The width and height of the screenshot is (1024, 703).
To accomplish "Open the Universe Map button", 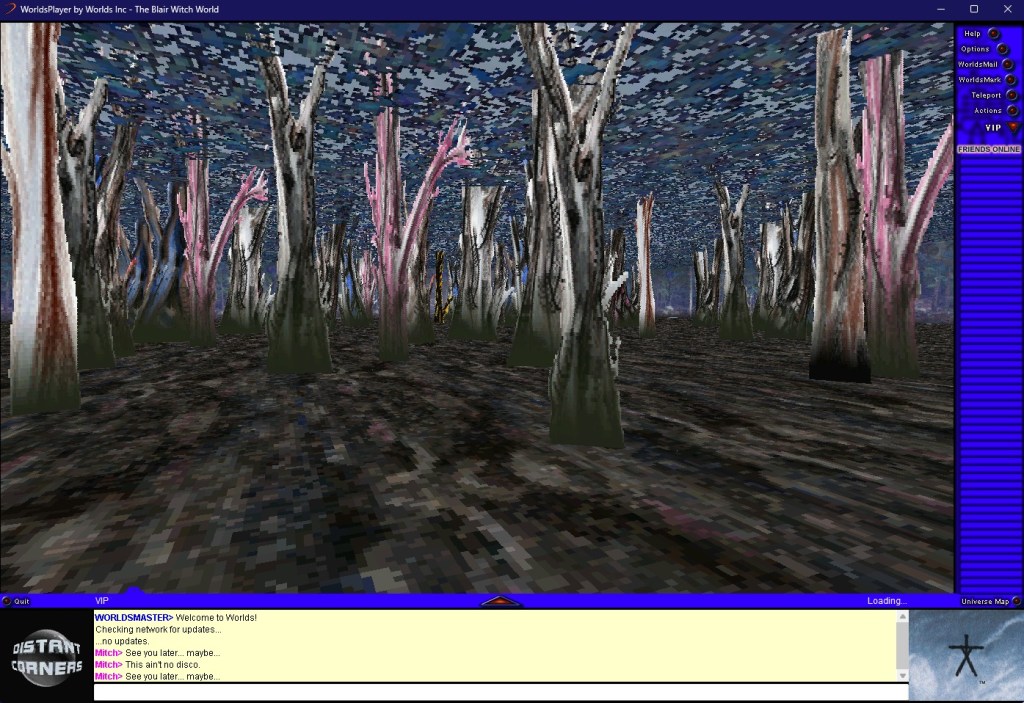I will point(1017,601).
